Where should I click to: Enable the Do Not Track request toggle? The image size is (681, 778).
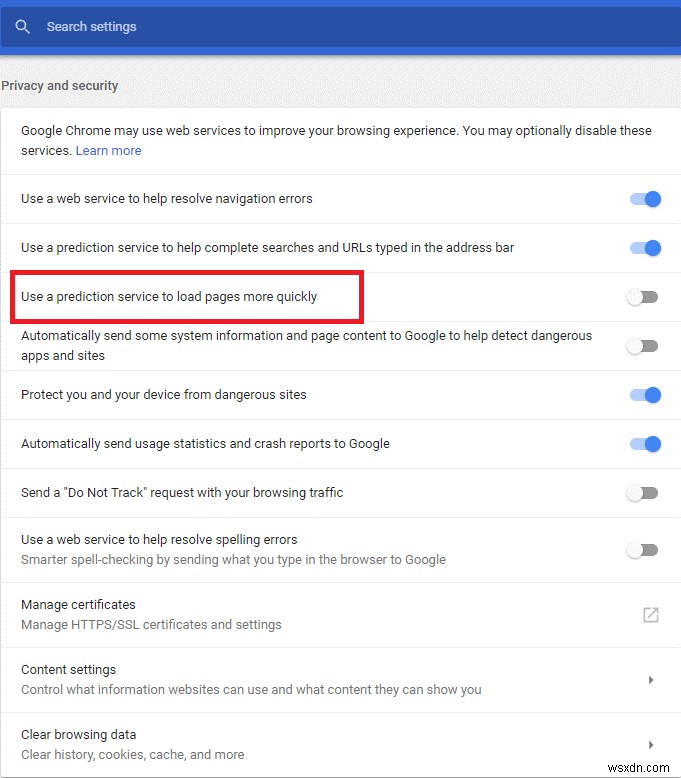click(642, 493)
